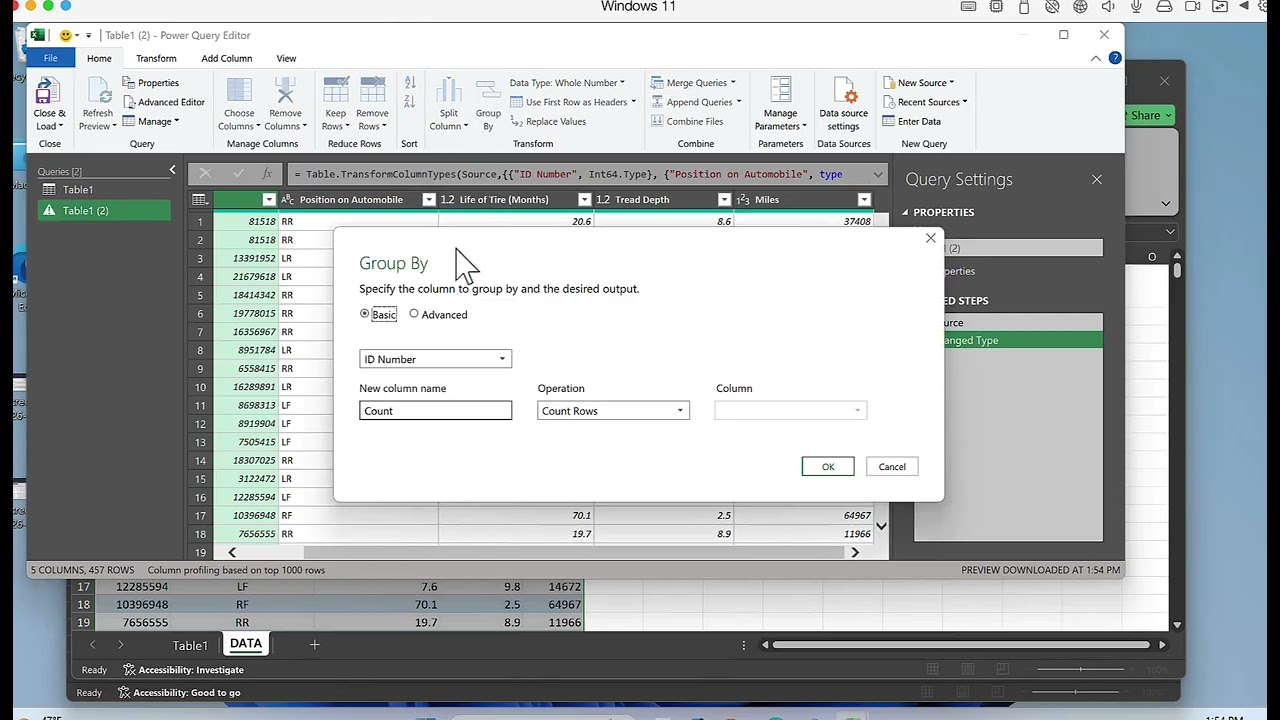Click Cancel in the Group By dialog

pos(892,467)
